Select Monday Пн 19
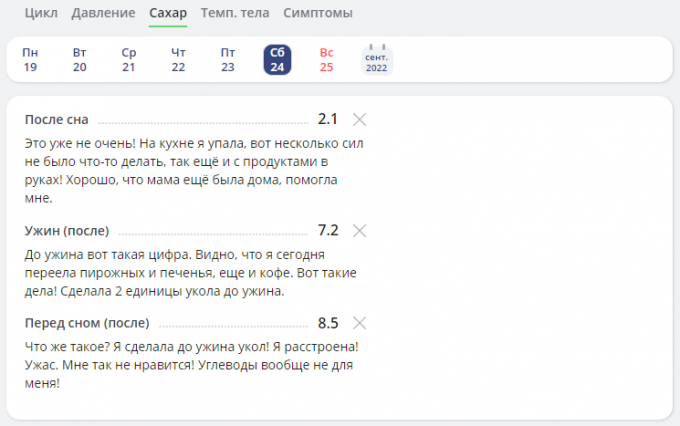Image resolution: width=680 pixels, height=426 pixels. [31, 60]
